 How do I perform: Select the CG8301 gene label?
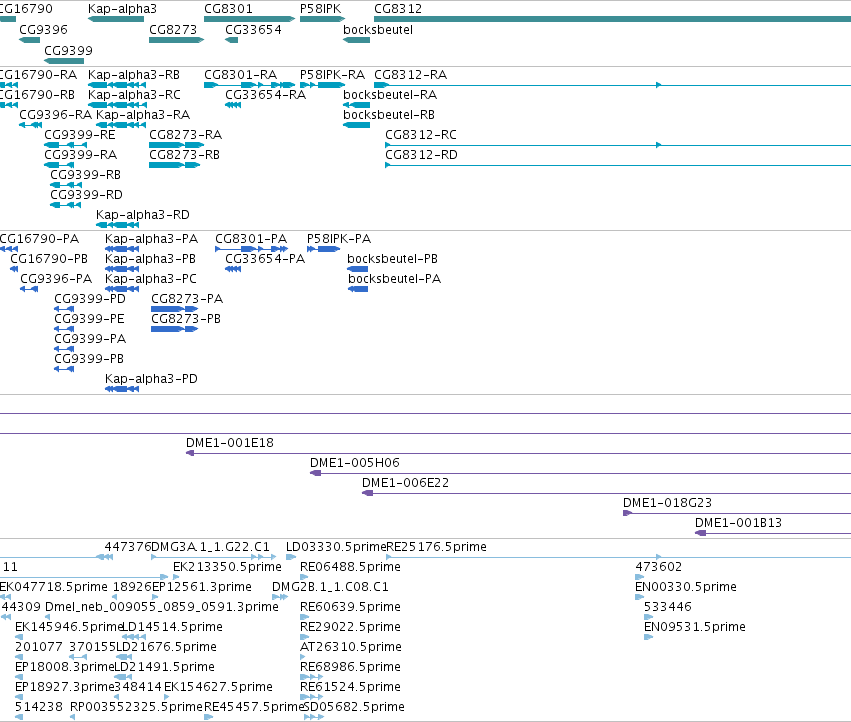click(228, 9)
